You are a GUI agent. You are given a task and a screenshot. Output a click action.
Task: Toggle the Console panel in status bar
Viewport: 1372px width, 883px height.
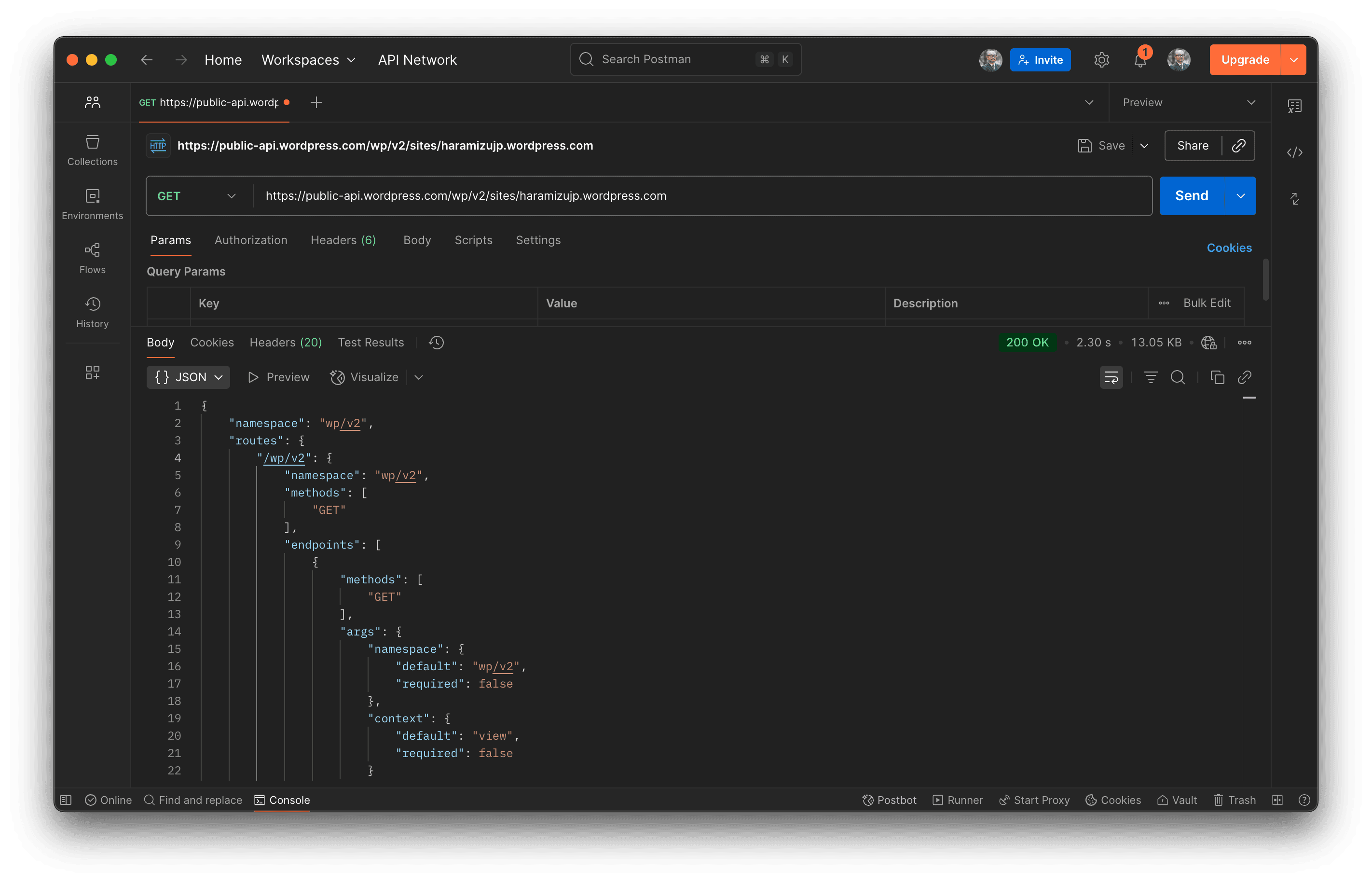tap(282, 800)
